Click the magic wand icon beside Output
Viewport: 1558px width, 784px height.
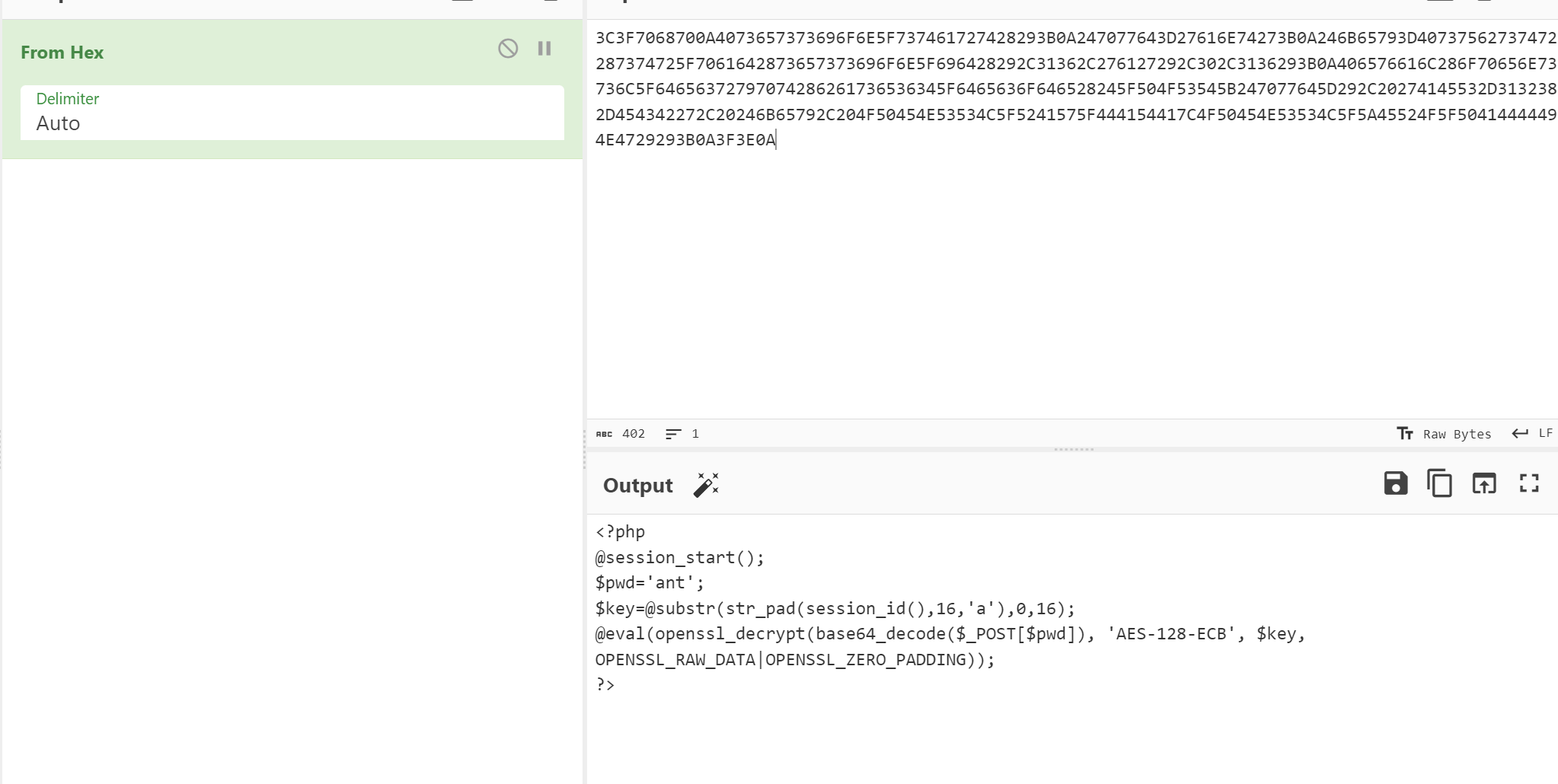[706, 485]
